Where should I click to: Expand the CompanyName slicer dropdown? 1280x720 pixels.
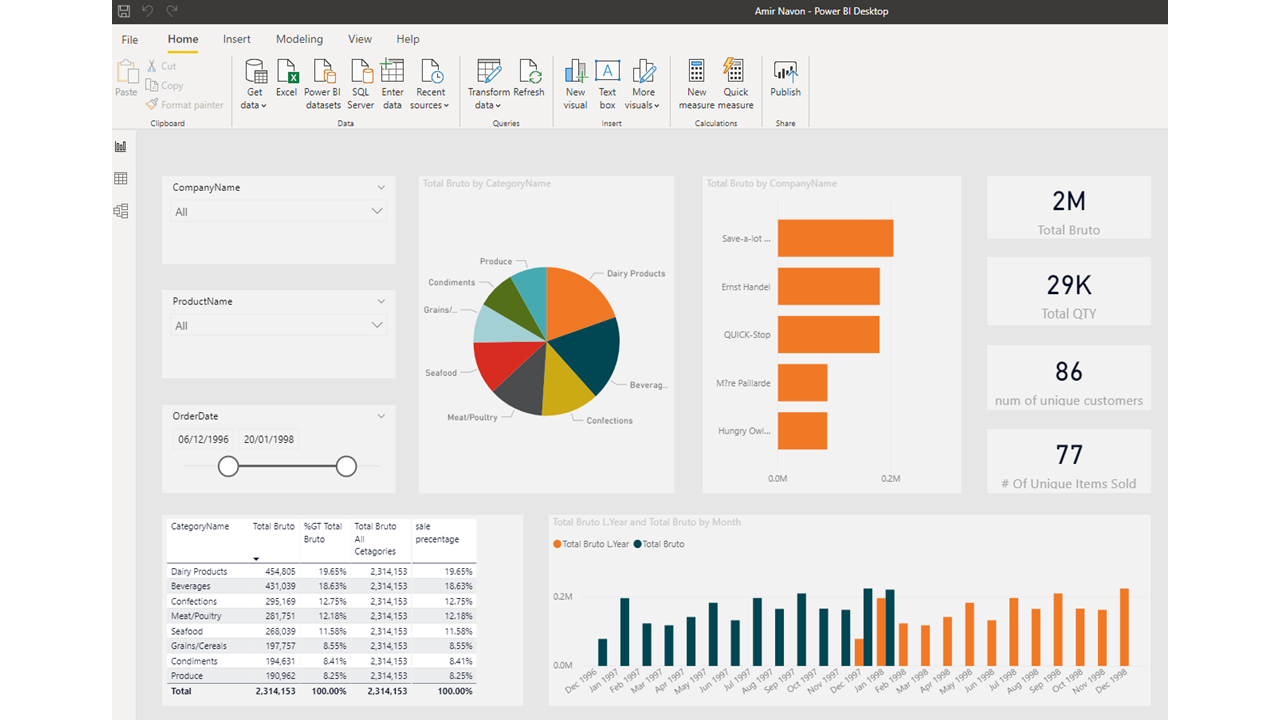point(381,187)
